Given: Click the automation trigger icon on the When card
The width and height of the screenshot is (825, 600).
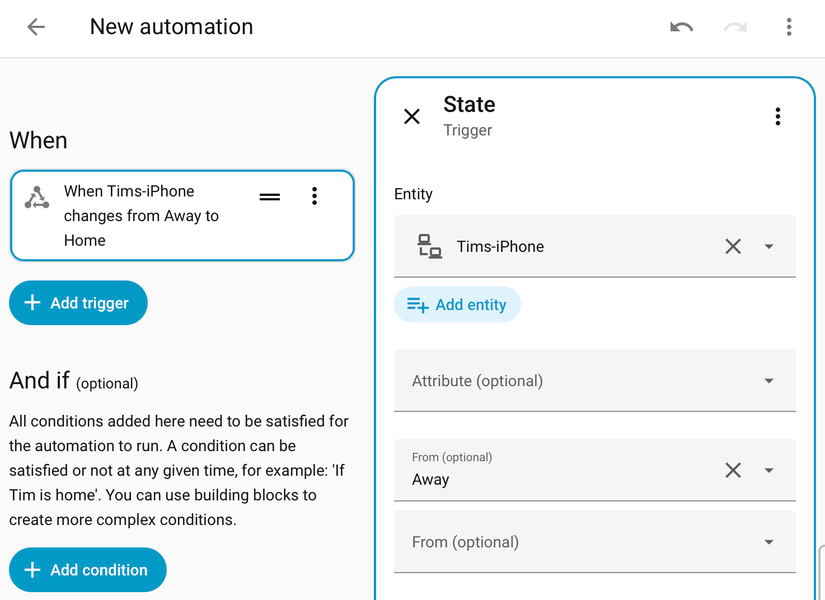Looking at the screenshot, I should click(x=37, y=197).
